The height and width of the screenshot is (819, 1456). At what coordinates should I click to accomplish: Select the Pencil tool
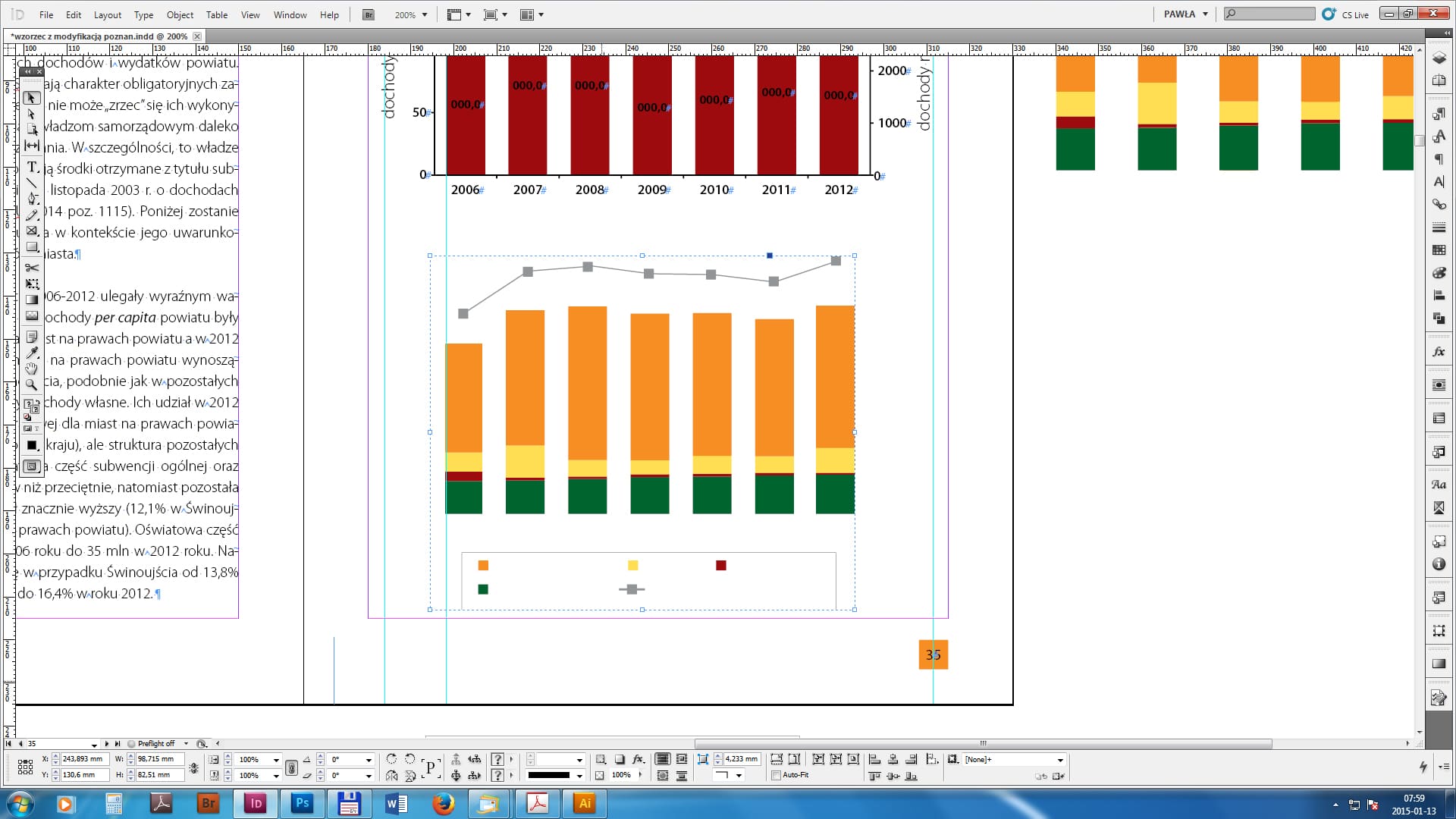pos(32,215)
